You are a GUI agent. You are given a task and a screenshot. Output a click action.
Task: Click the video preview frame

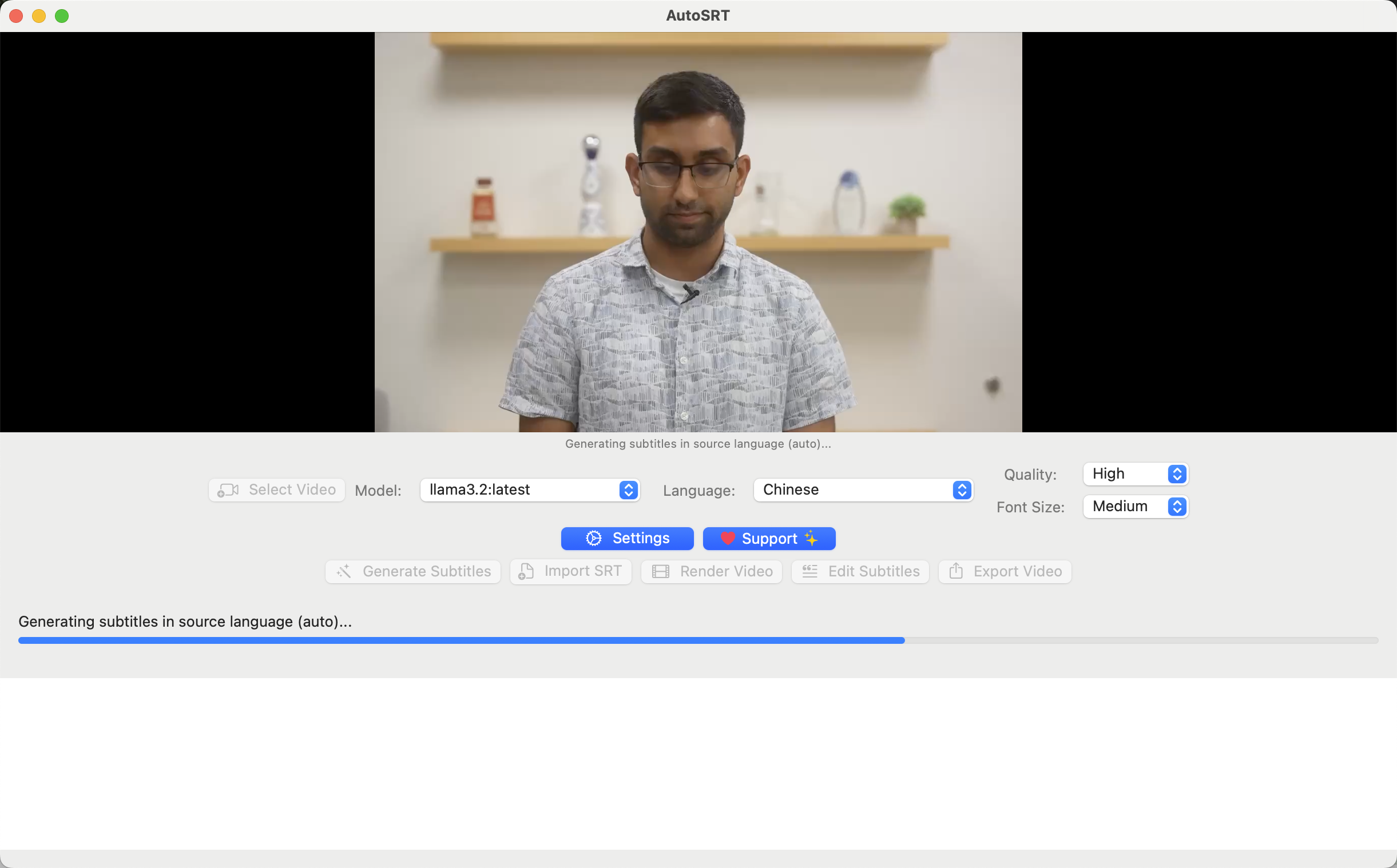click(x=697, y=232)
